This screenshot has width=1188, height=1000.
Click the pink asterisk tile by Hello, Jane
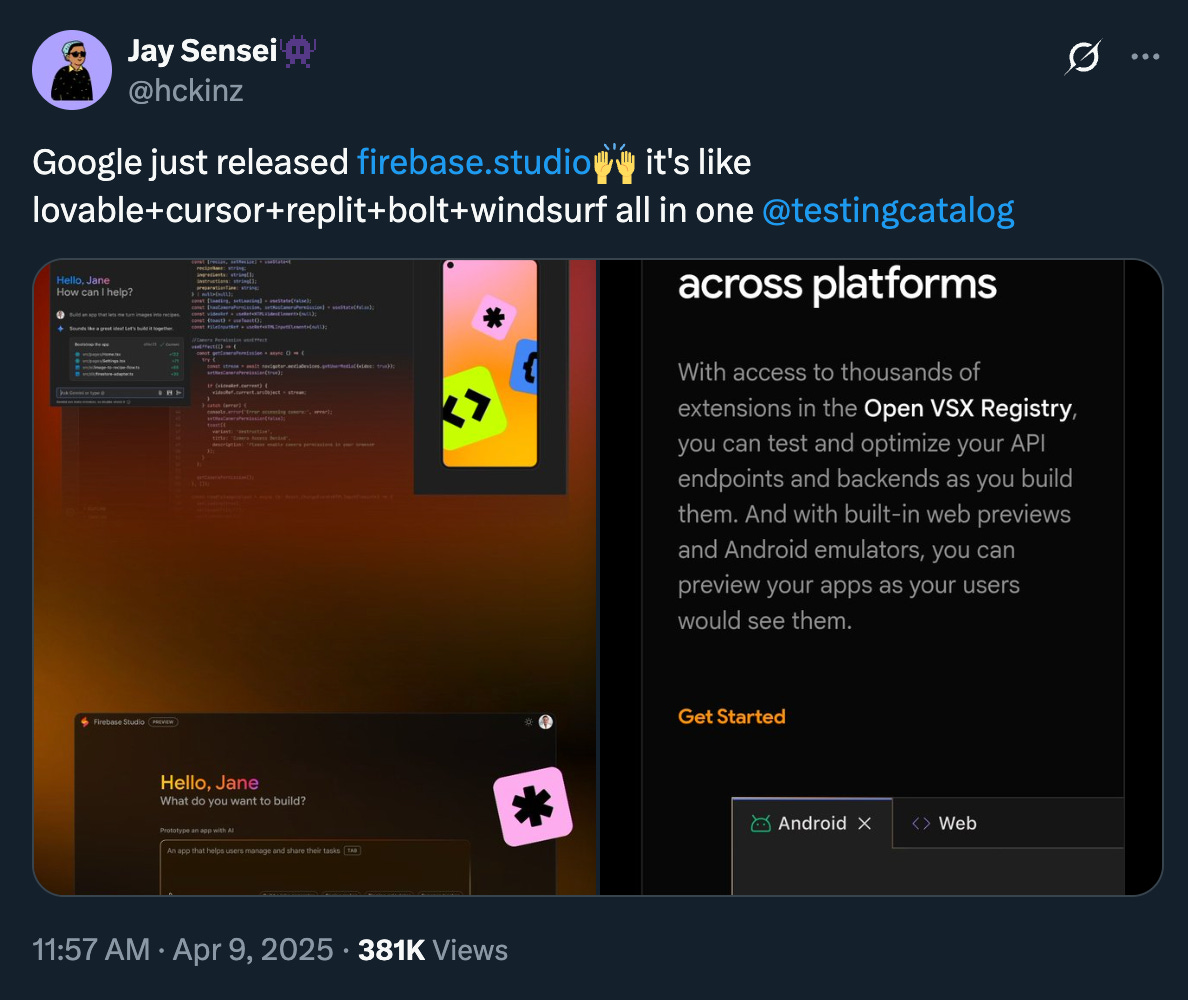click(x=533, y=806)
